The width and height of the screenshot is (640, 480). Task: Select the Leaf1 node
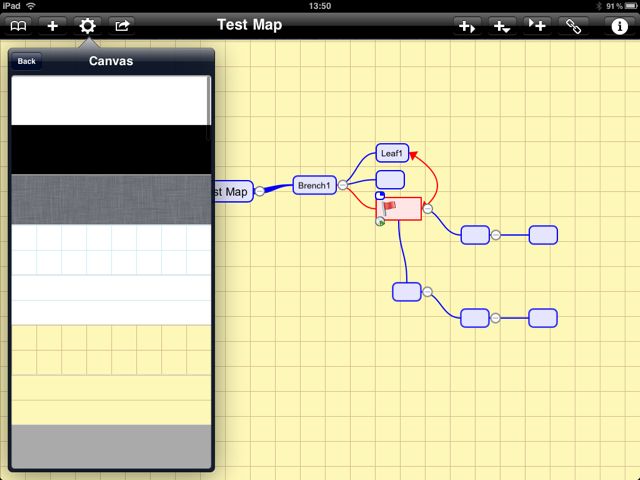pos(392,153)
